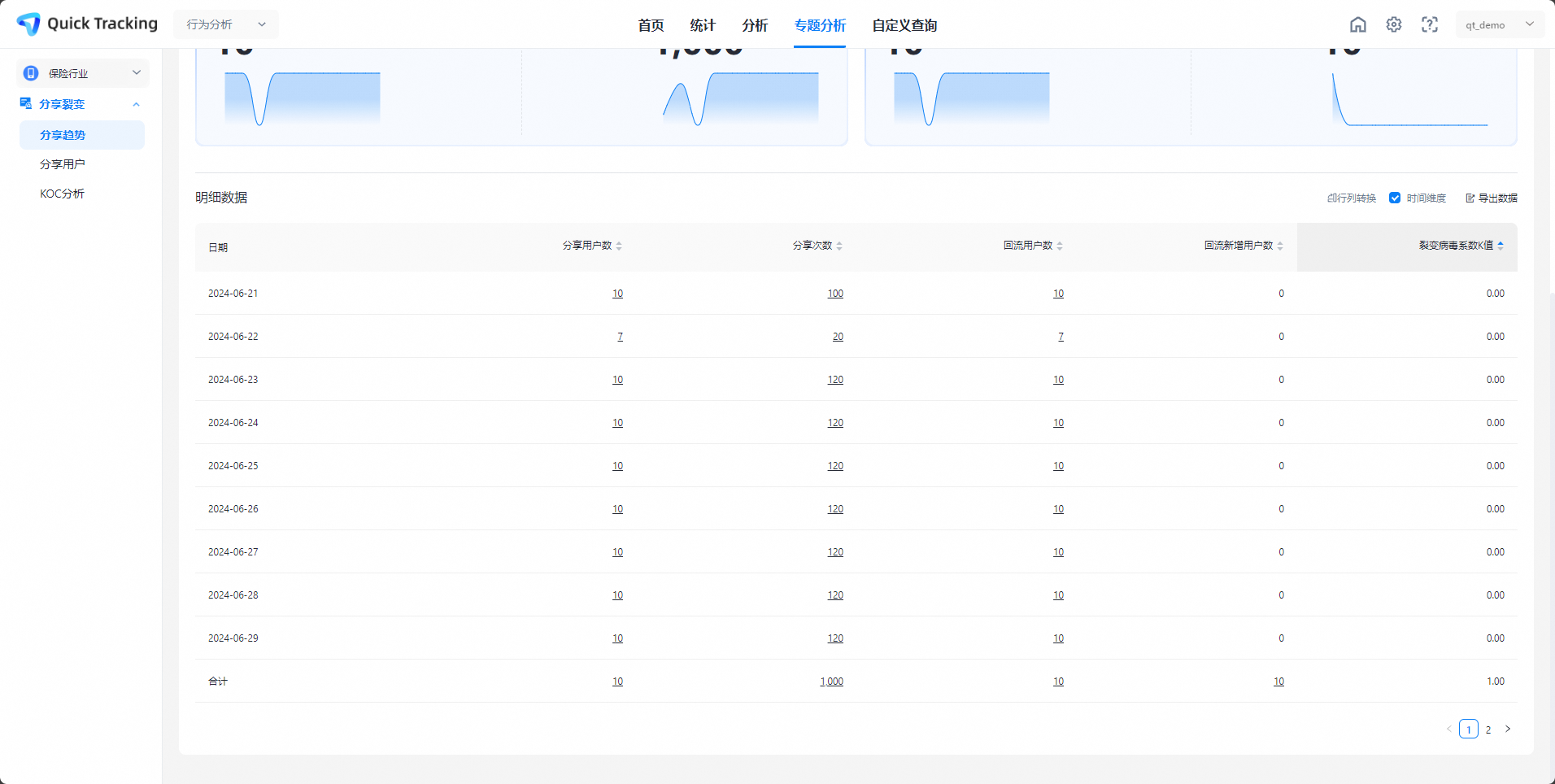Viewport: 1555px width, 784px height.
Task: Open the 行为分析 dropdown
Action: coord(226,24)
